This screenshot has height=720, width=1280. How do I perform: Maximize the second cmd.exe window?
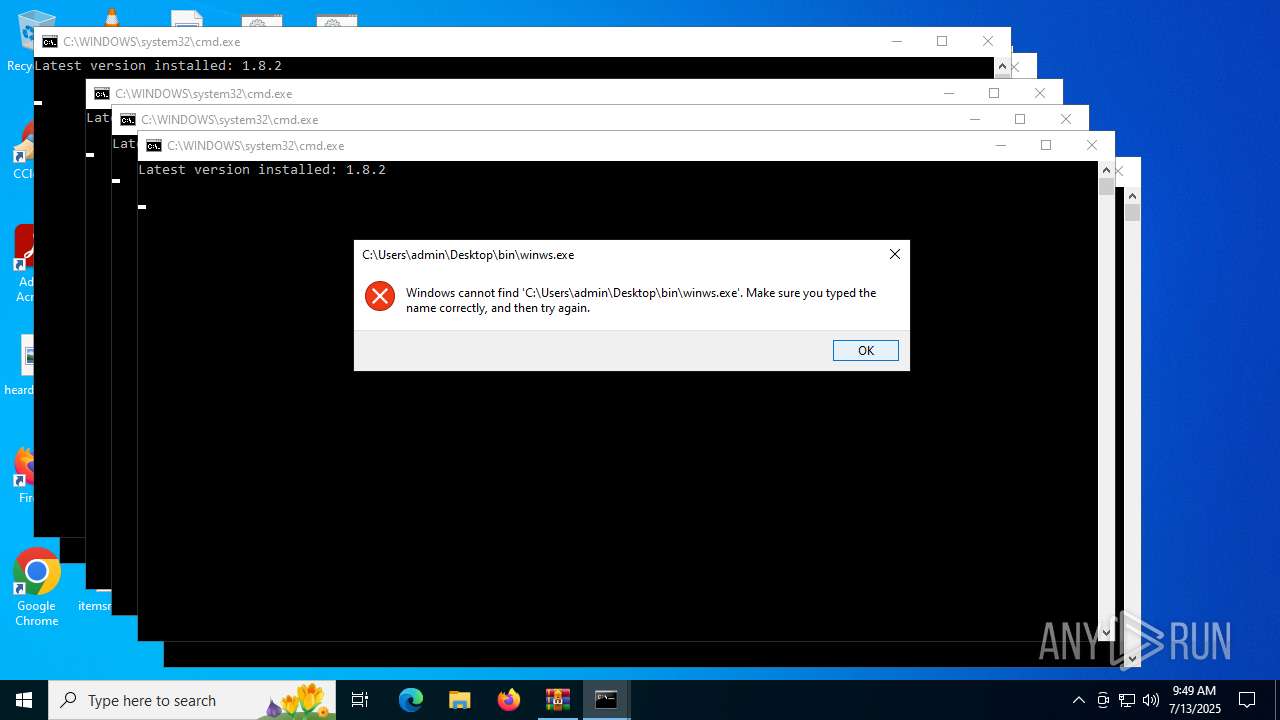coord(994,93)
